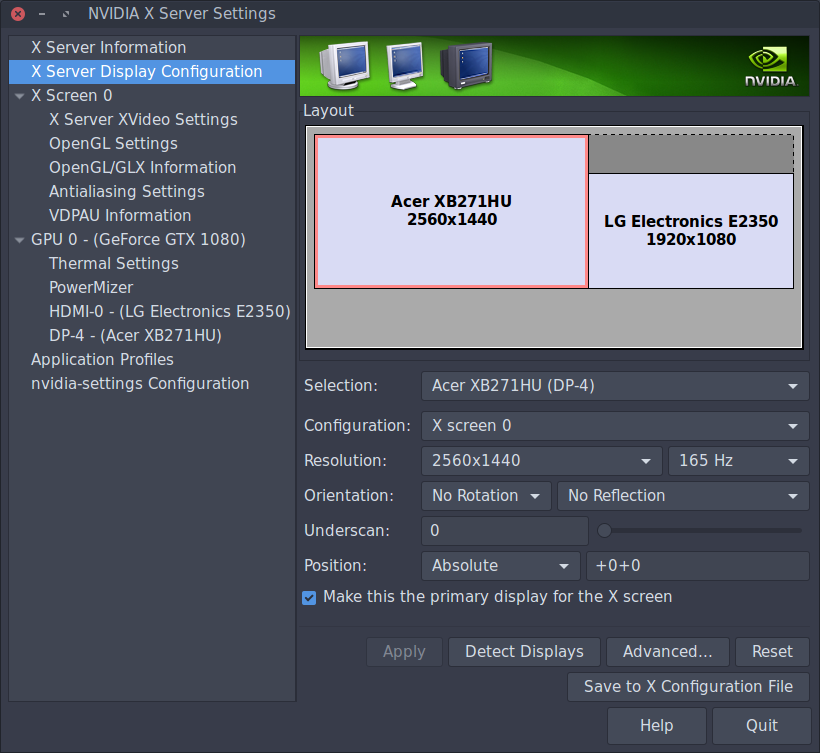
Task: Go to Thermal Settings
Action: click(x=113, y=264)
